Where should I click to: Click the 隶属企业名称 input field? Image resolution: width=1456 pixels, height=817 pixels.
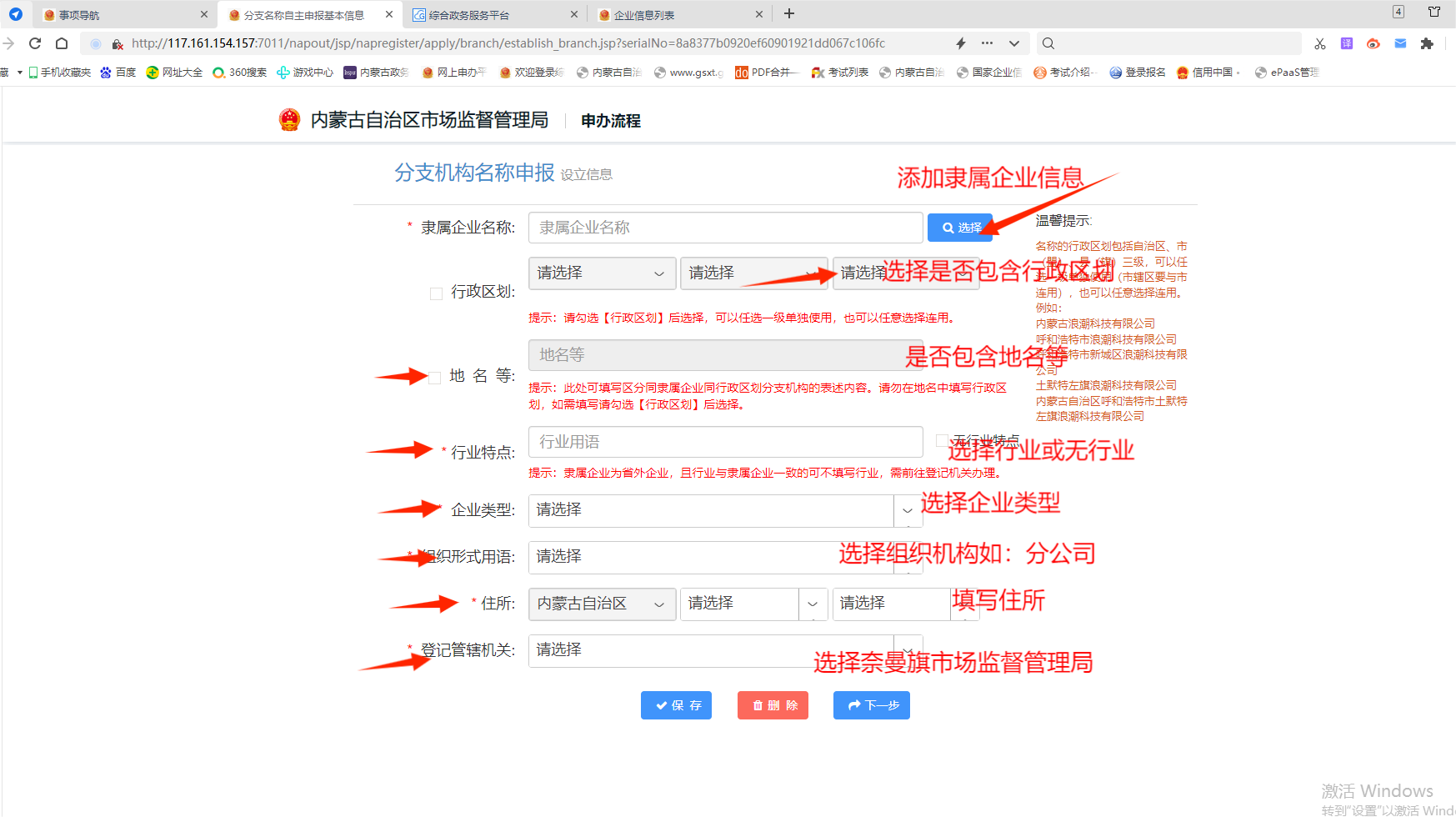[725, 228]
